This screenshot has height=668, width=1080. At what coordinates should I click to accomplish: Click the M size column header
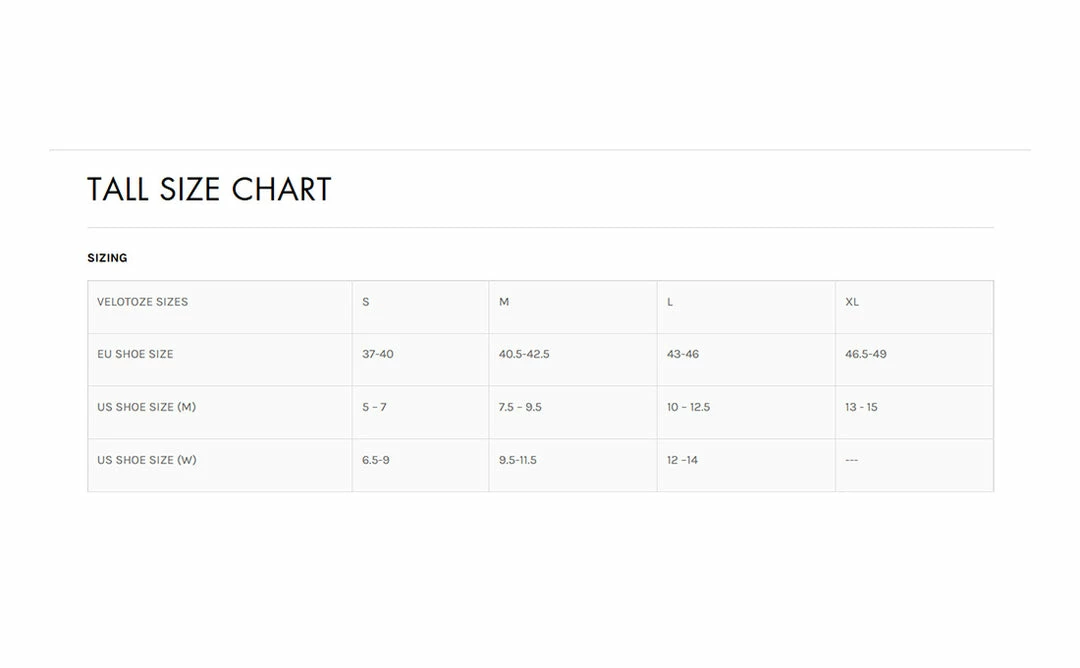(x=504, y=302)
